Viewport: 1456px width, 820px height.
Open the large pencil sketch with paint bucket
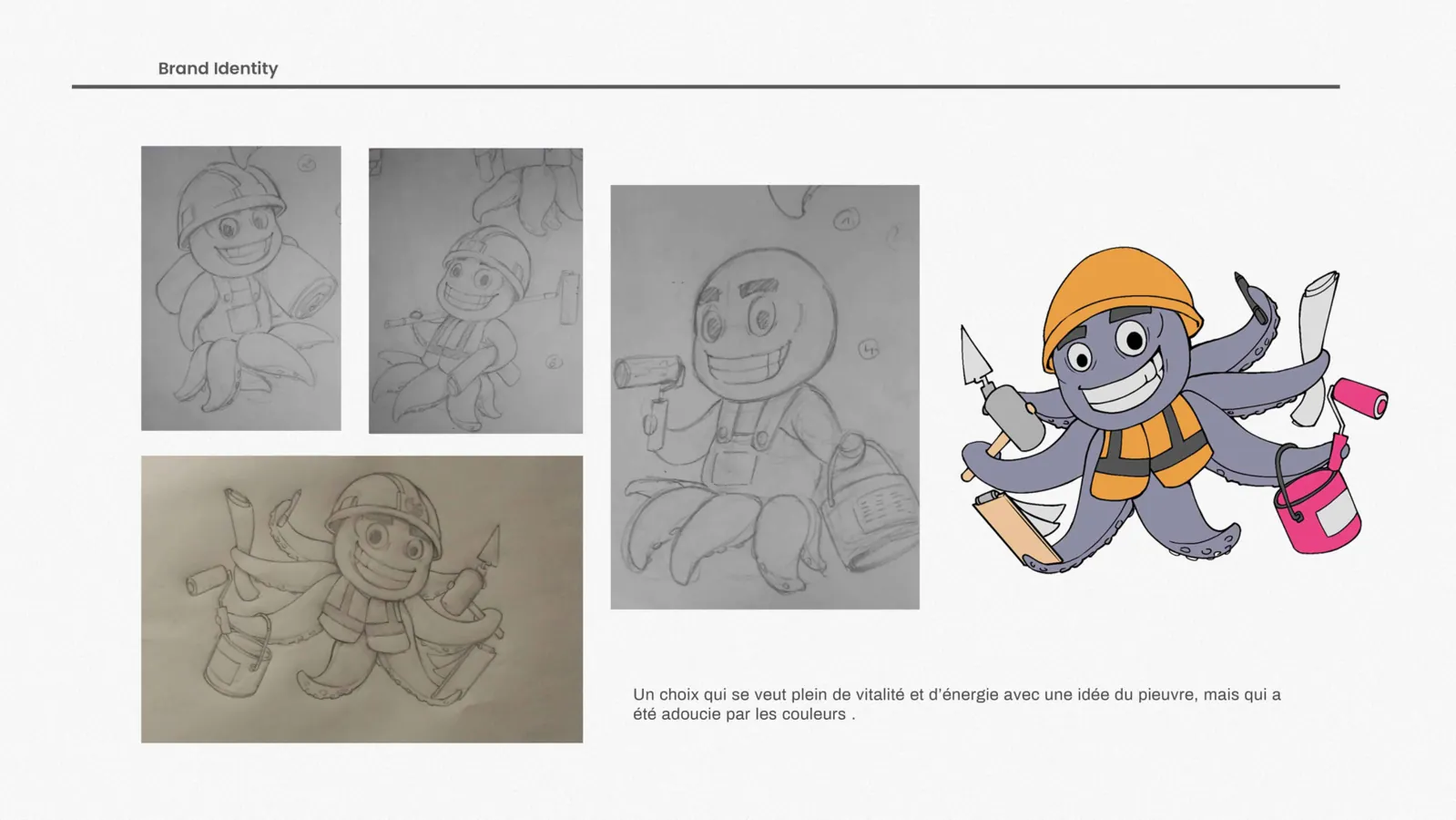click(765, 397)
